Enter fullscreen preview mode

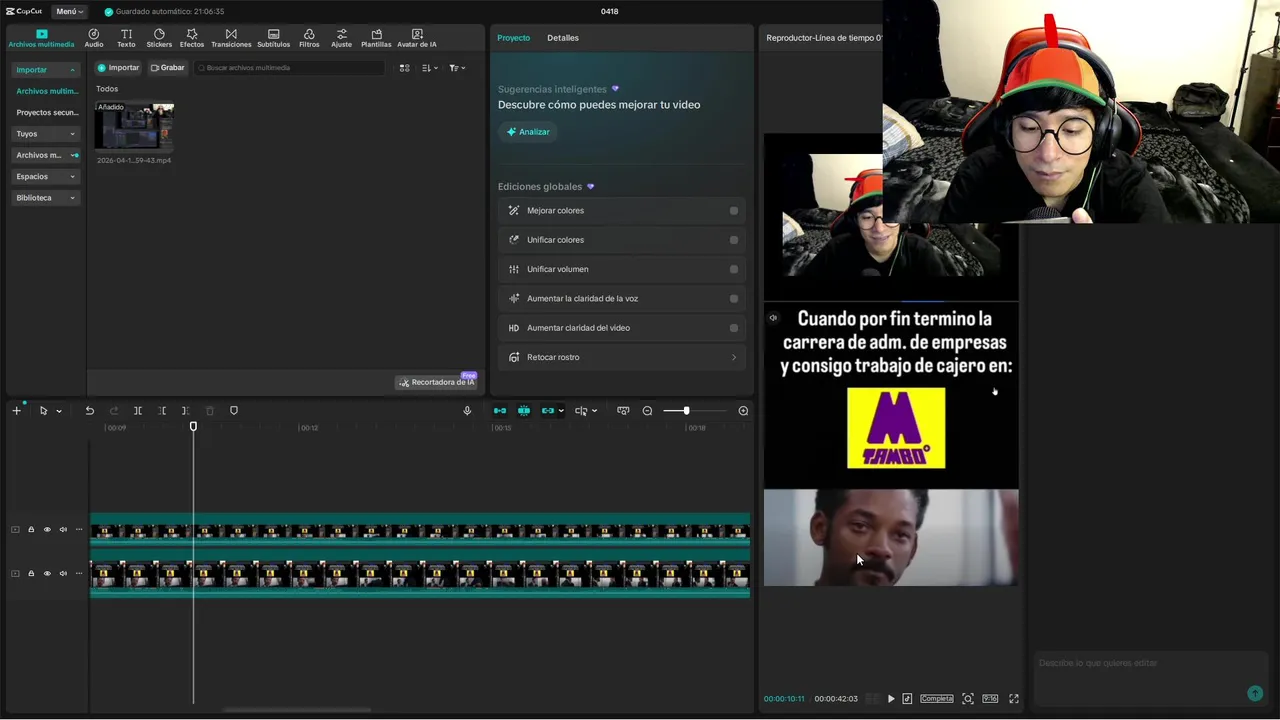(x=1014, y=699)
